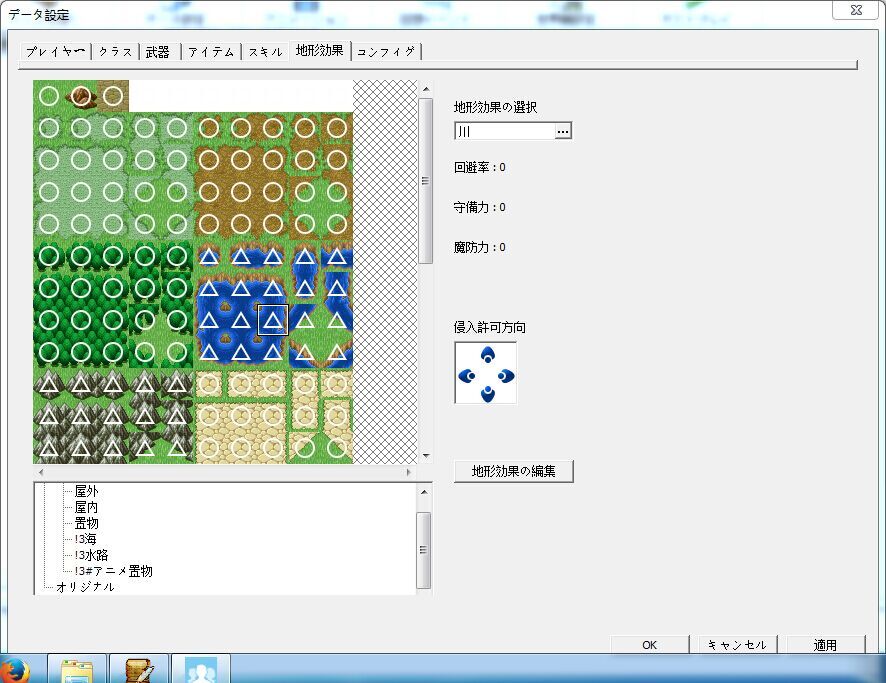Click tile palette scroll down arrow
This screenshot has width=886, height=683.
pos(426,456)
